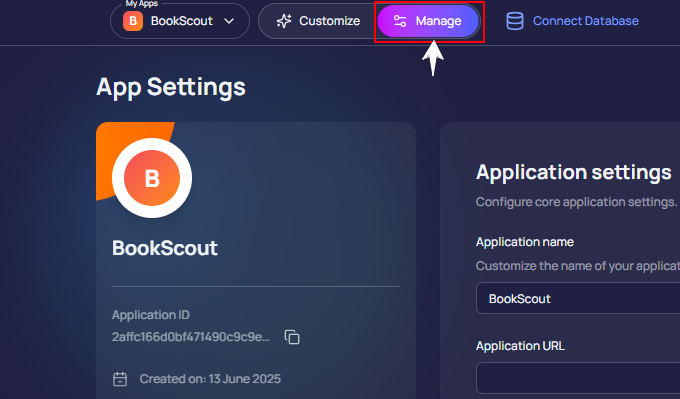
Task: Click the 'Application URL' label
Action: (520, 346)
